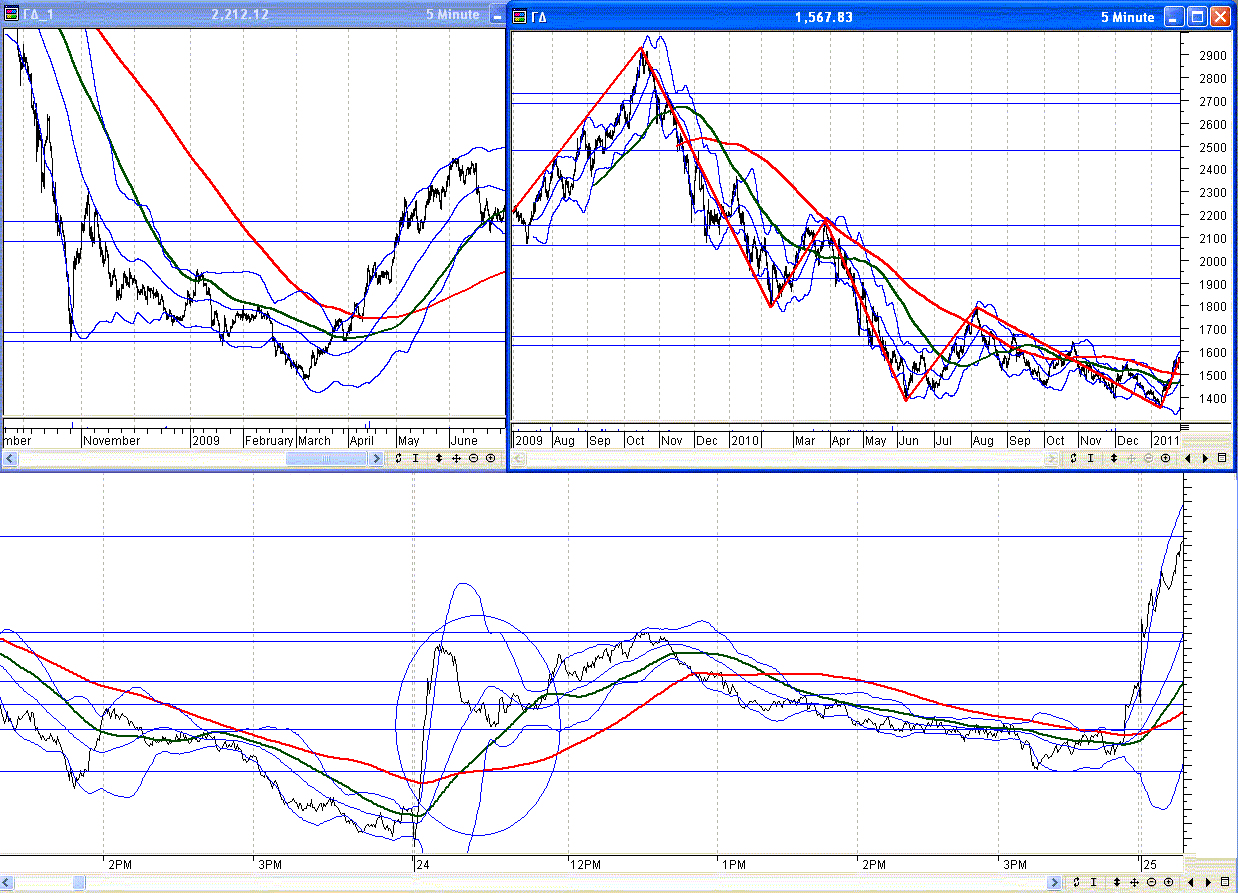Click the refresh cycle icon on bottom intraday chart
Viewport: 1238px width, 893px height.
(x=1077, y=882)
